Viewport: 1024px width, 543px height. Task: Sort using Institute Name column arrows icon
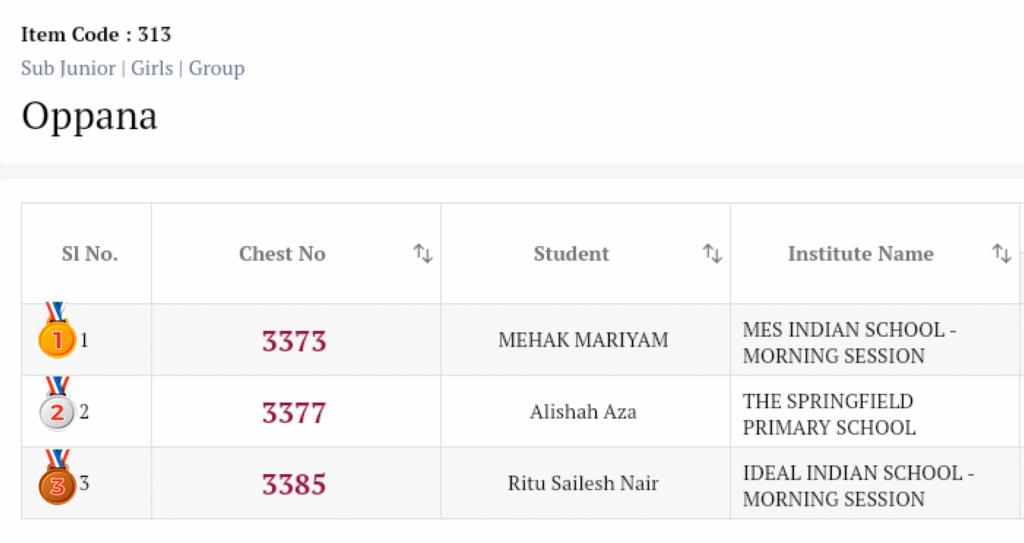coord(1001,254)
